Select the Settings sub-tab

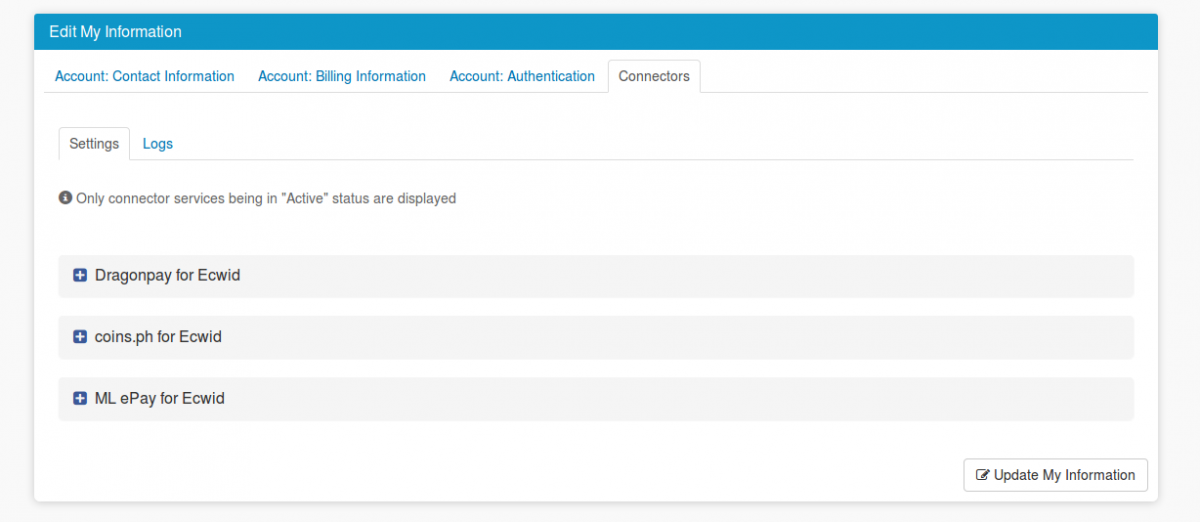pos(94,144)
